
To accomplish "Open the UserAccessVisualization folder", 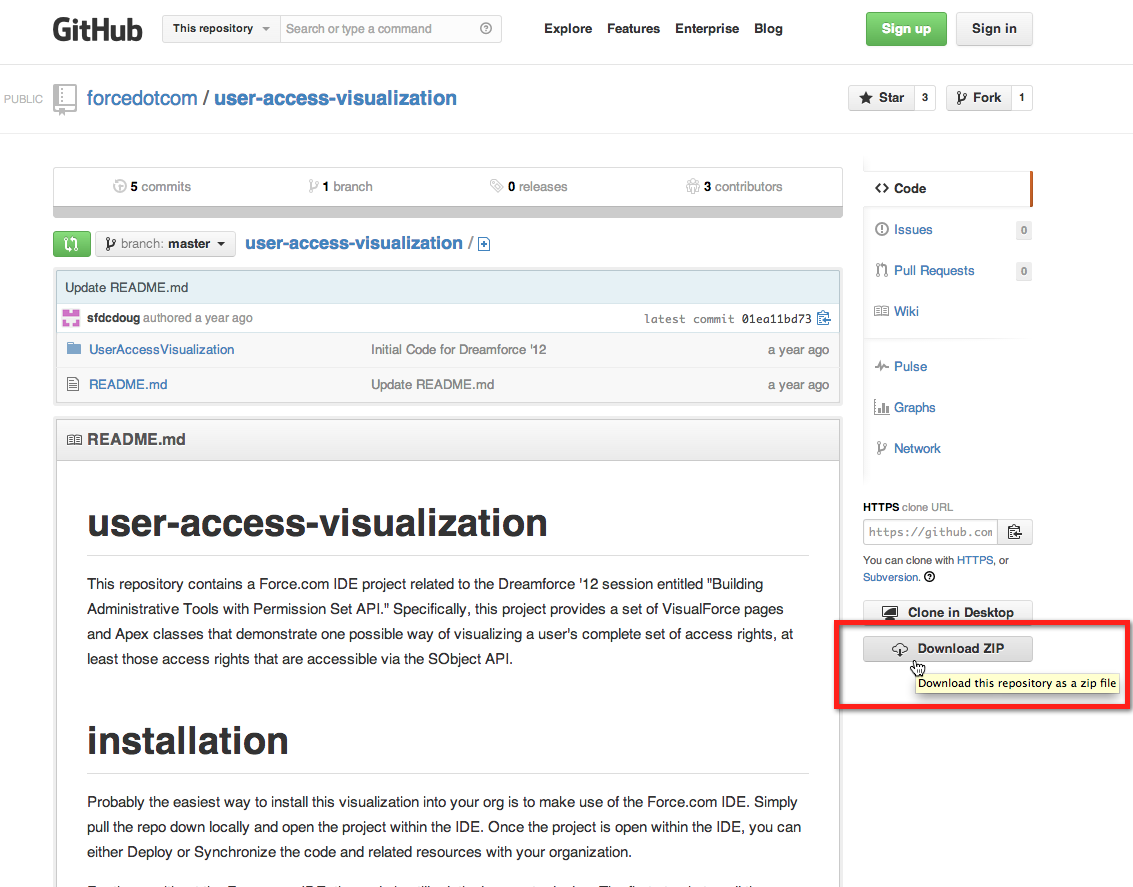I will coord(161,350).
